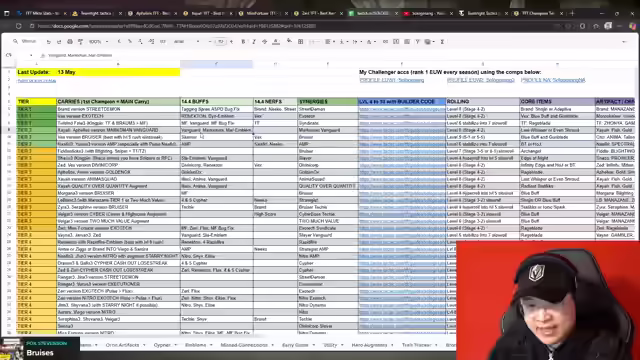Select the 14.4 BUFFS header cell

point(217,102)
